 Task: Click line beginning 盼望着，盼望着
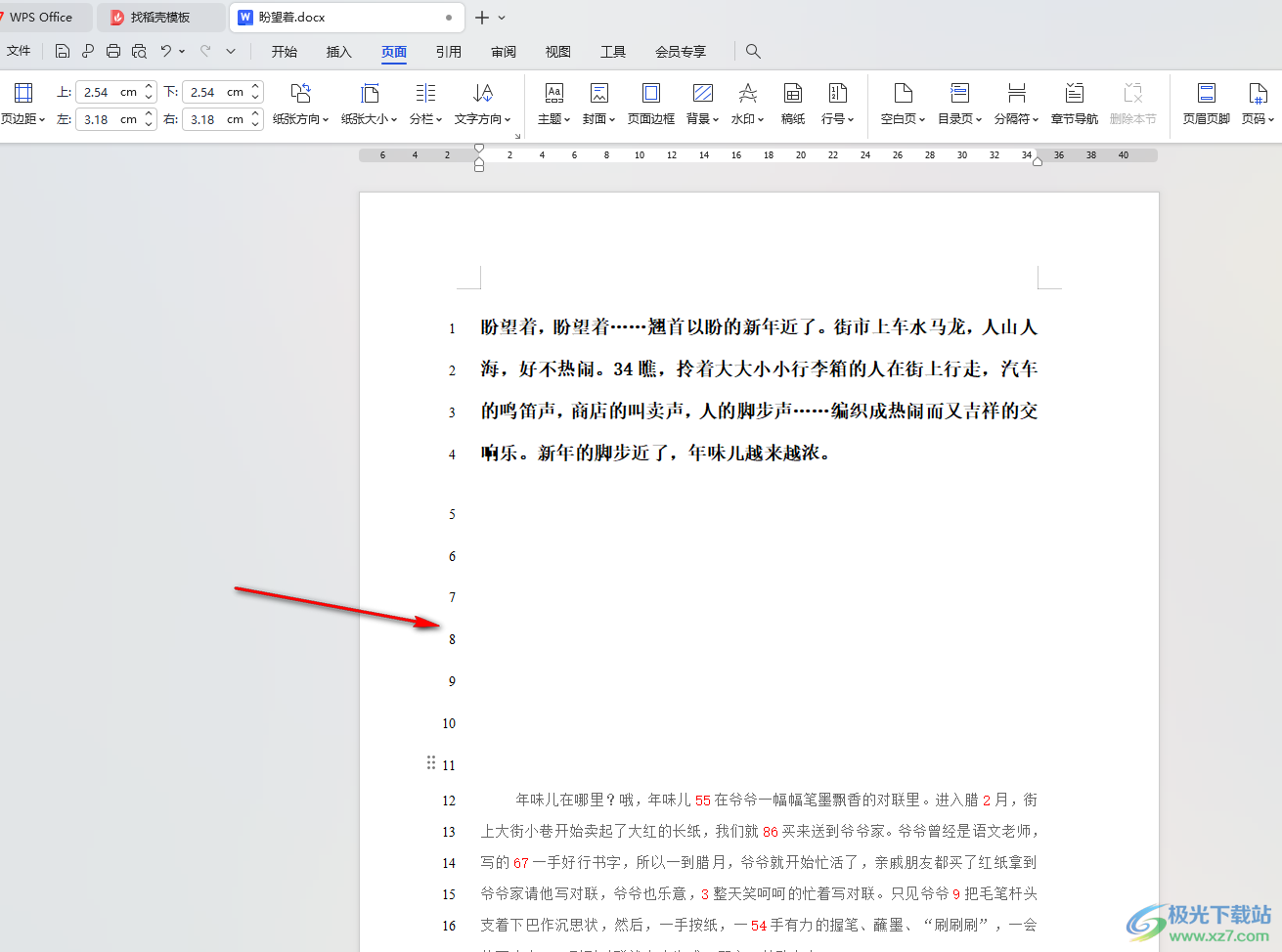(759, 327)
